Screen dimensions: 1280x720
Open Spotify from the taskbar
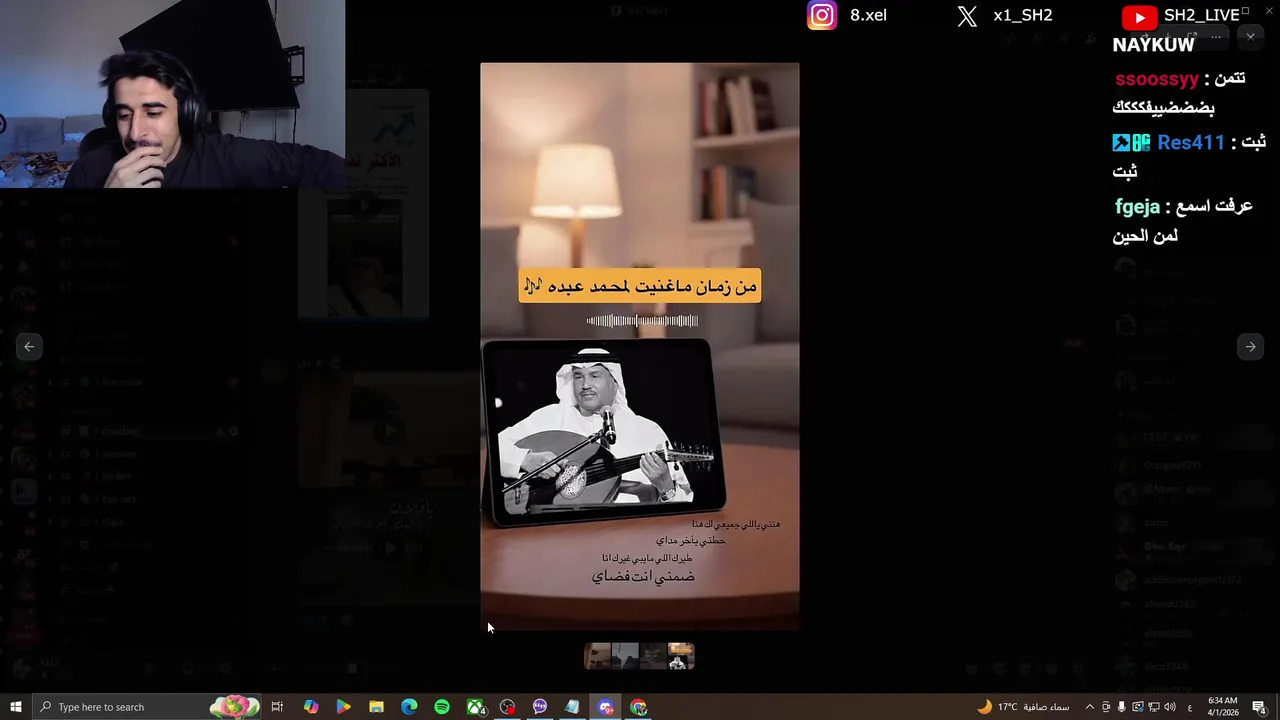442,707
